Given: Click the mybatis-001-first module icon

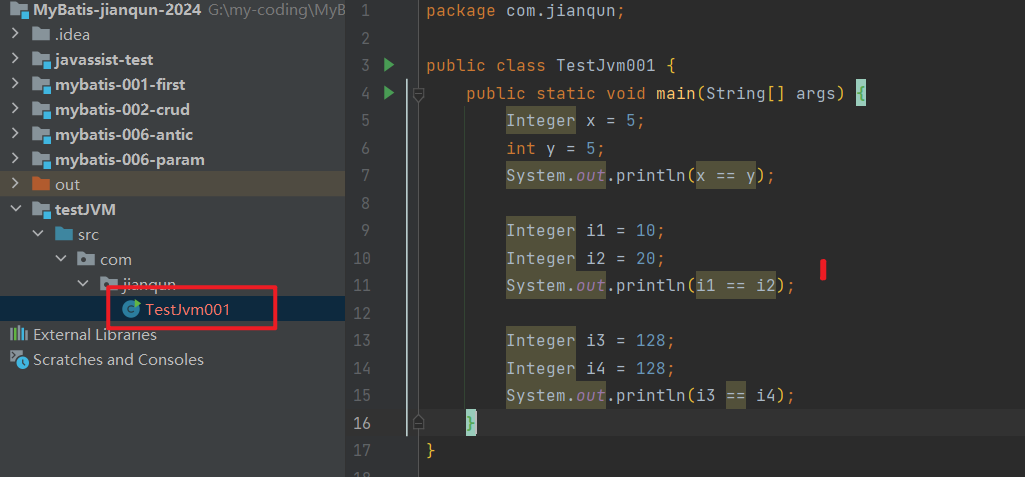Looking at the screenshot, I should (41, 84).
